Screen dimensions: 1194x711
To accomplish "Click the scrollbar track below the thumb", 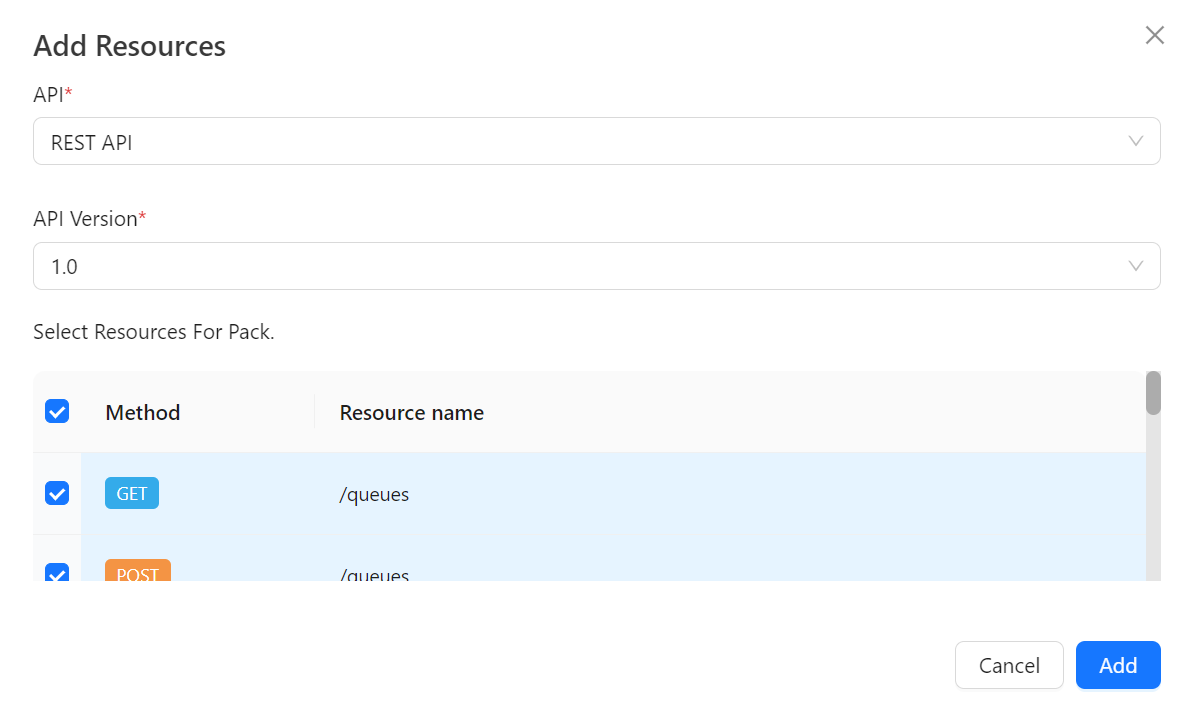I will click(1153, 500).
